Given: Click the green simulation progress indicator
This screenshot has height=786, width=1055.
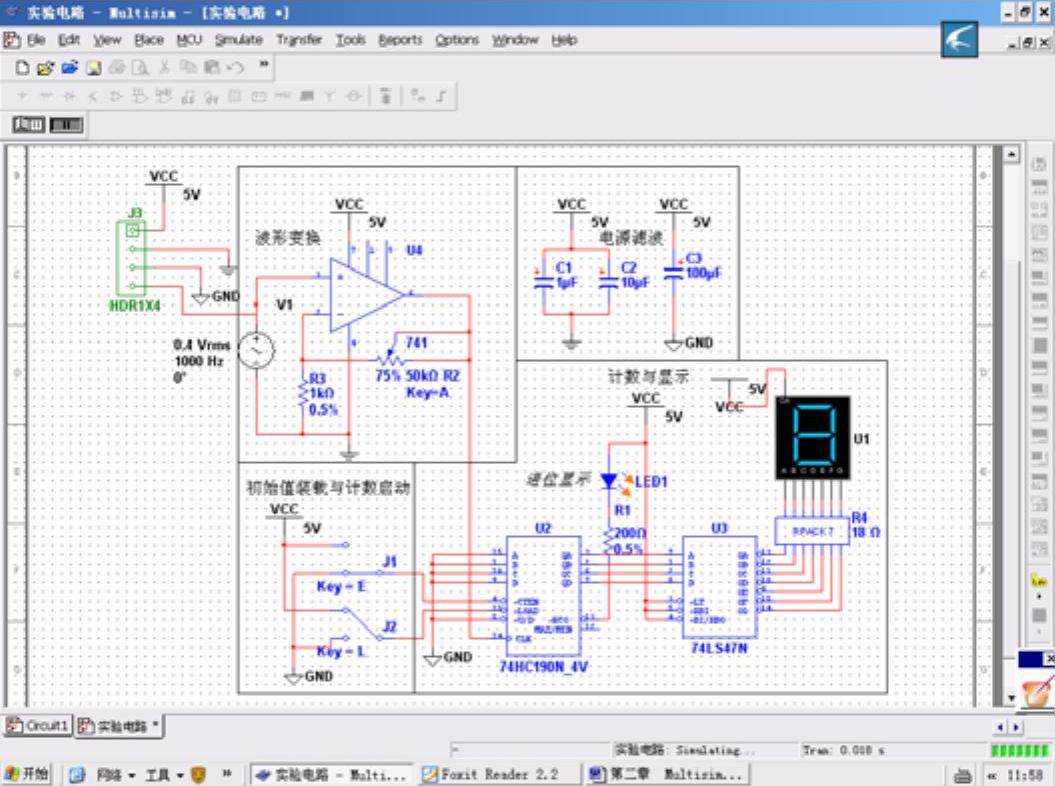Looking at the screenshot, I should (x=1020, y=750).
